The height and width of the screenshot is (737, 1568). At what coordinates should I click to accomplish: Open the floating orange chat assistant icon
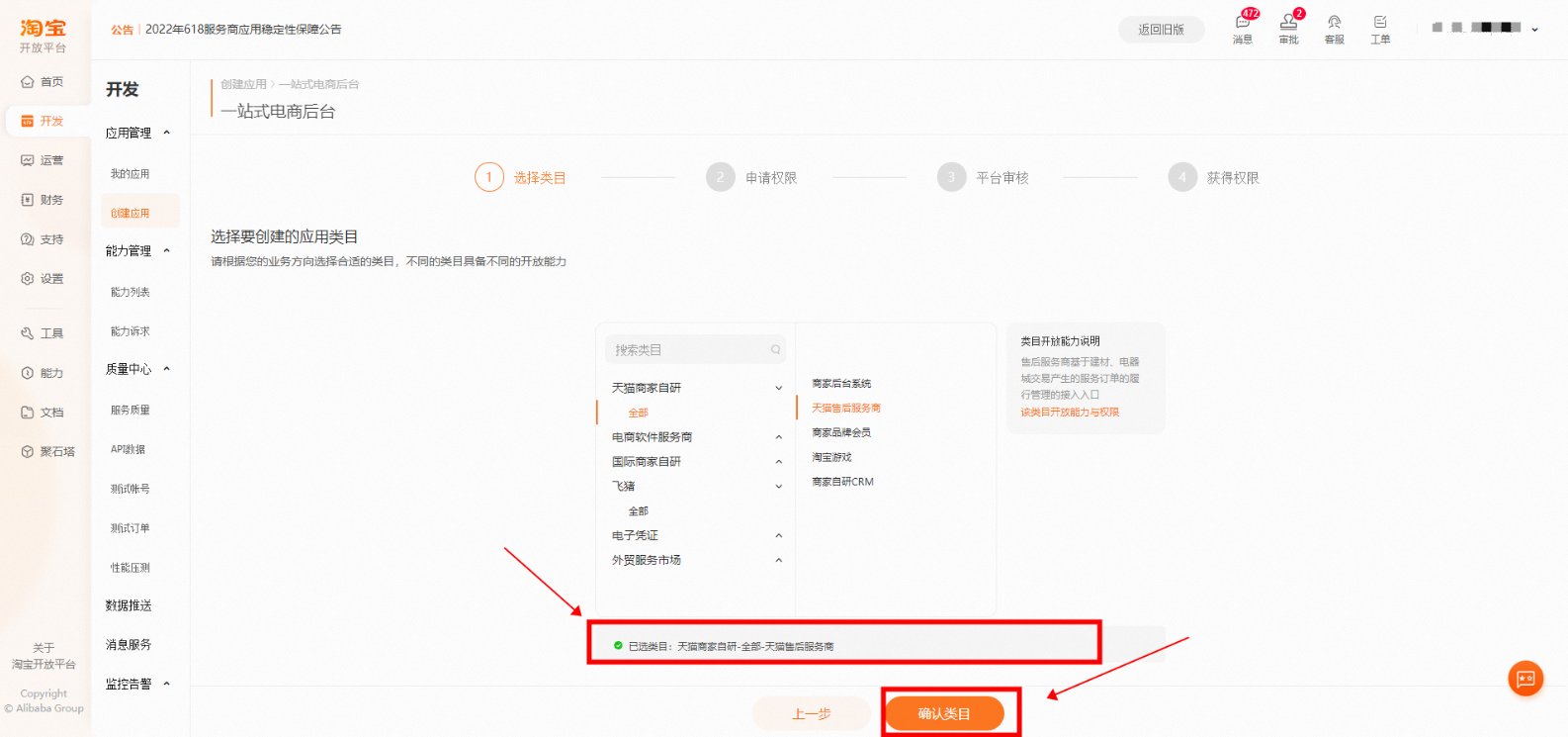pos(1525,679)
